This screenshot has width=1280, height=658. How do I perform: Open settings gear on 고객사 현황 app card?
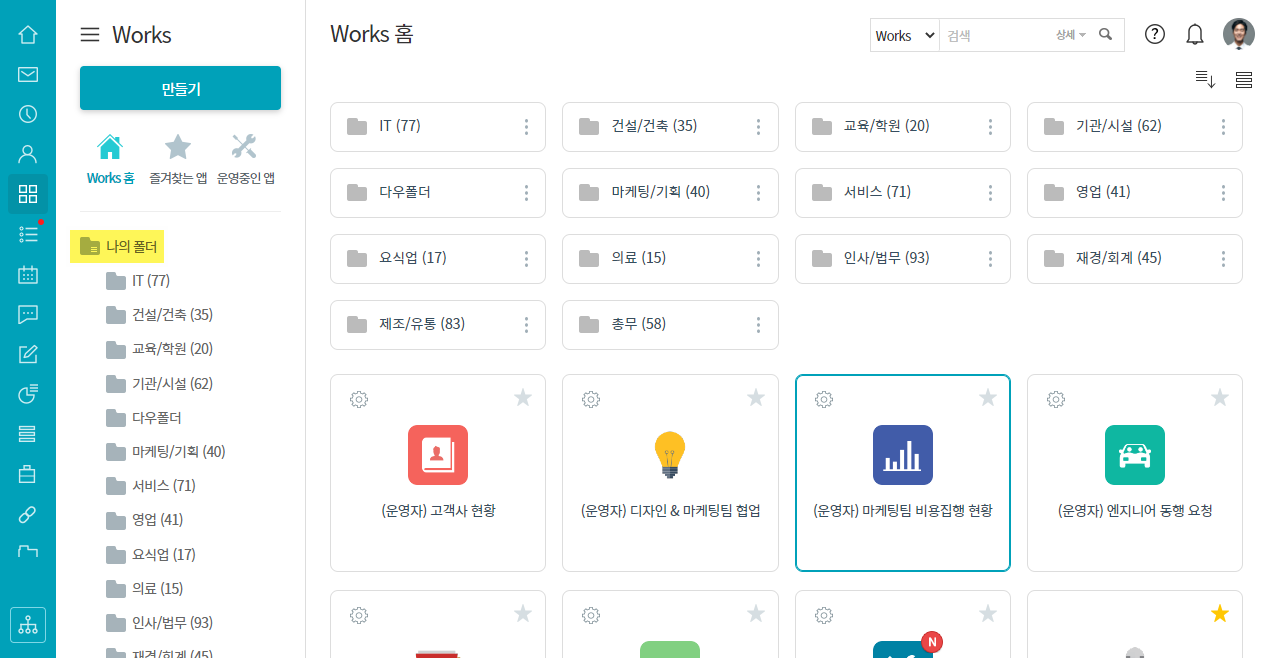coord(359,399)
